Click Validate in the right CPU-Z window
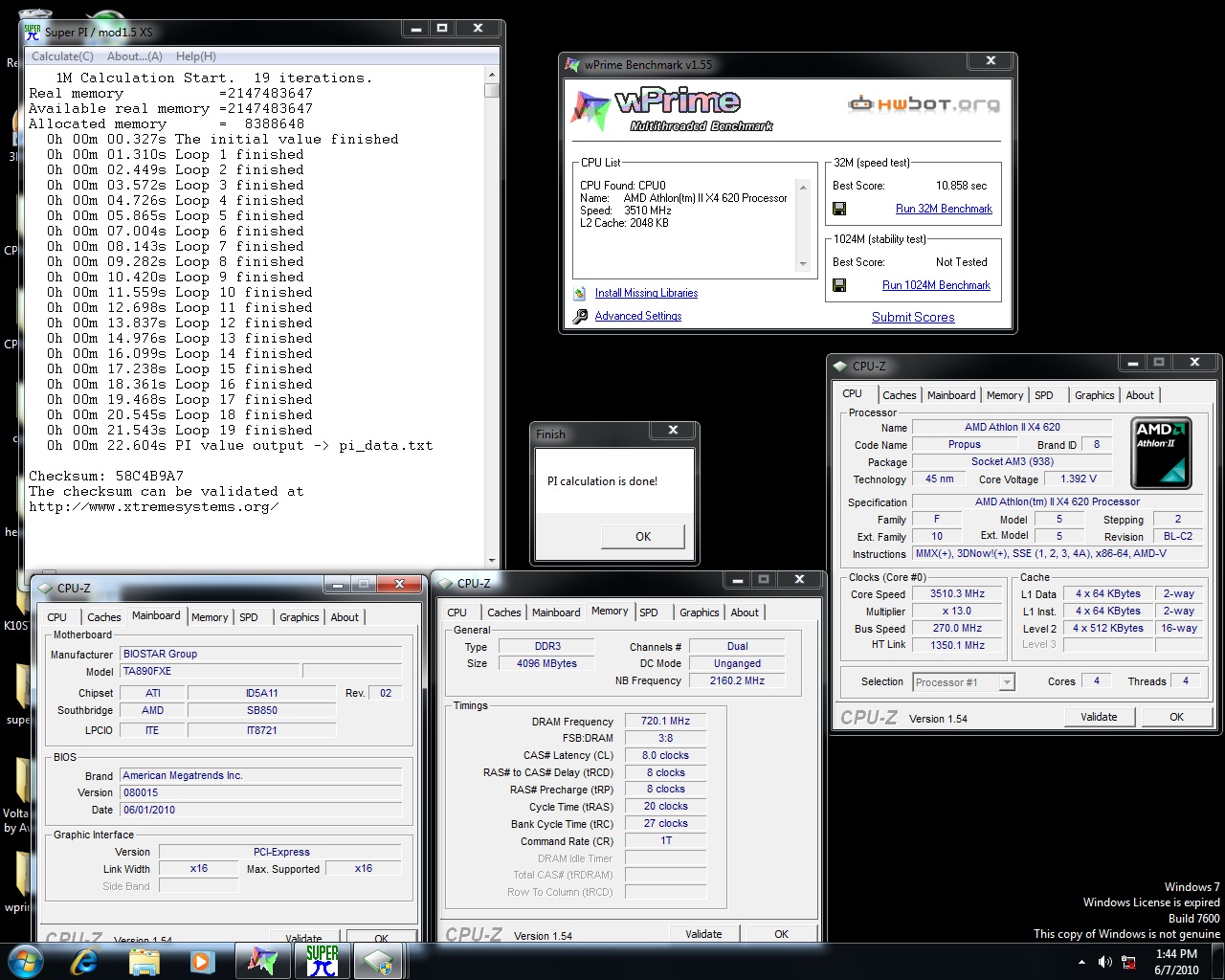 pos(1099,717)
